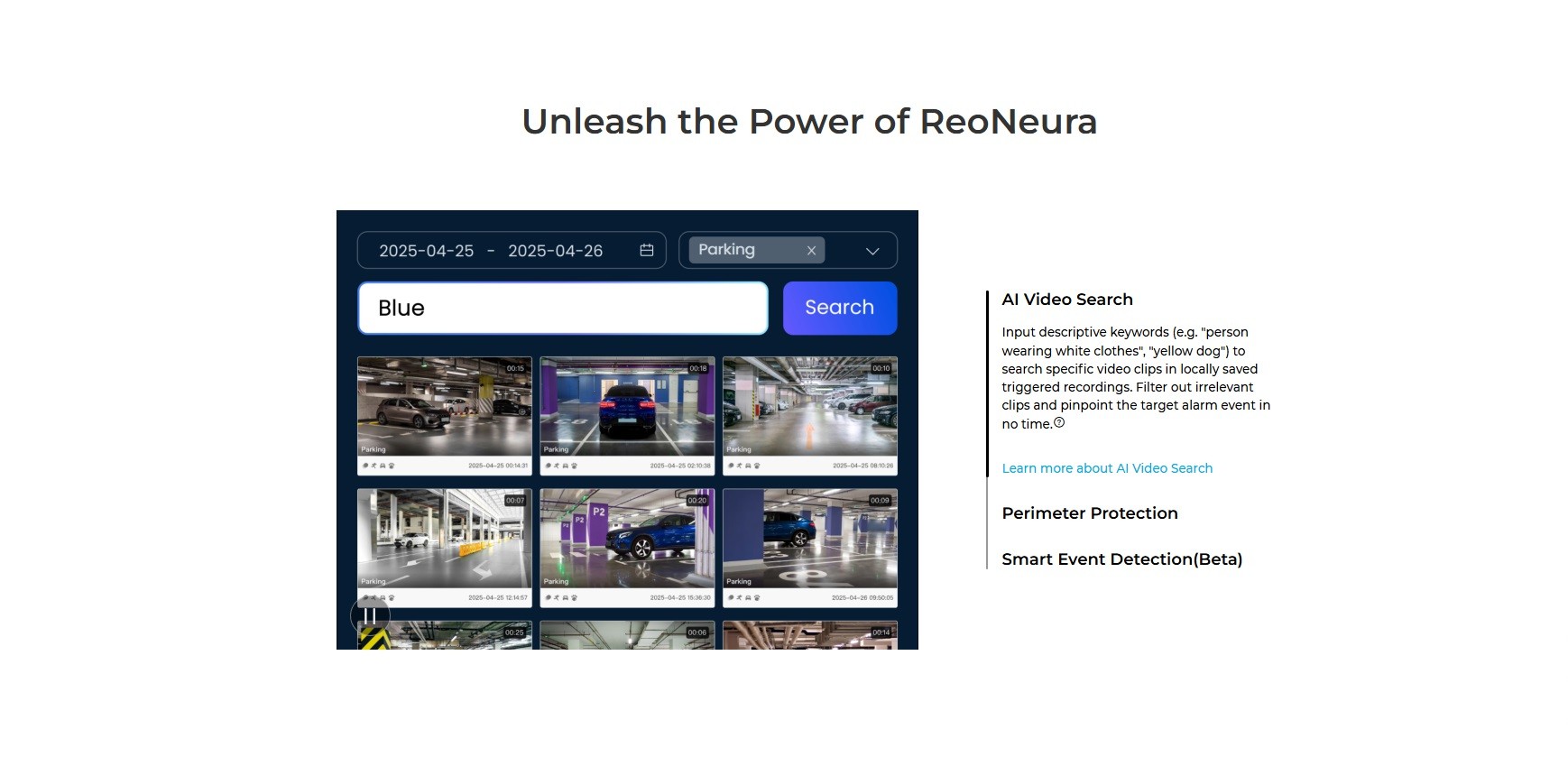
Task: Pause the demo video playback
Action: pyautogui.click(x=370, y=615)
